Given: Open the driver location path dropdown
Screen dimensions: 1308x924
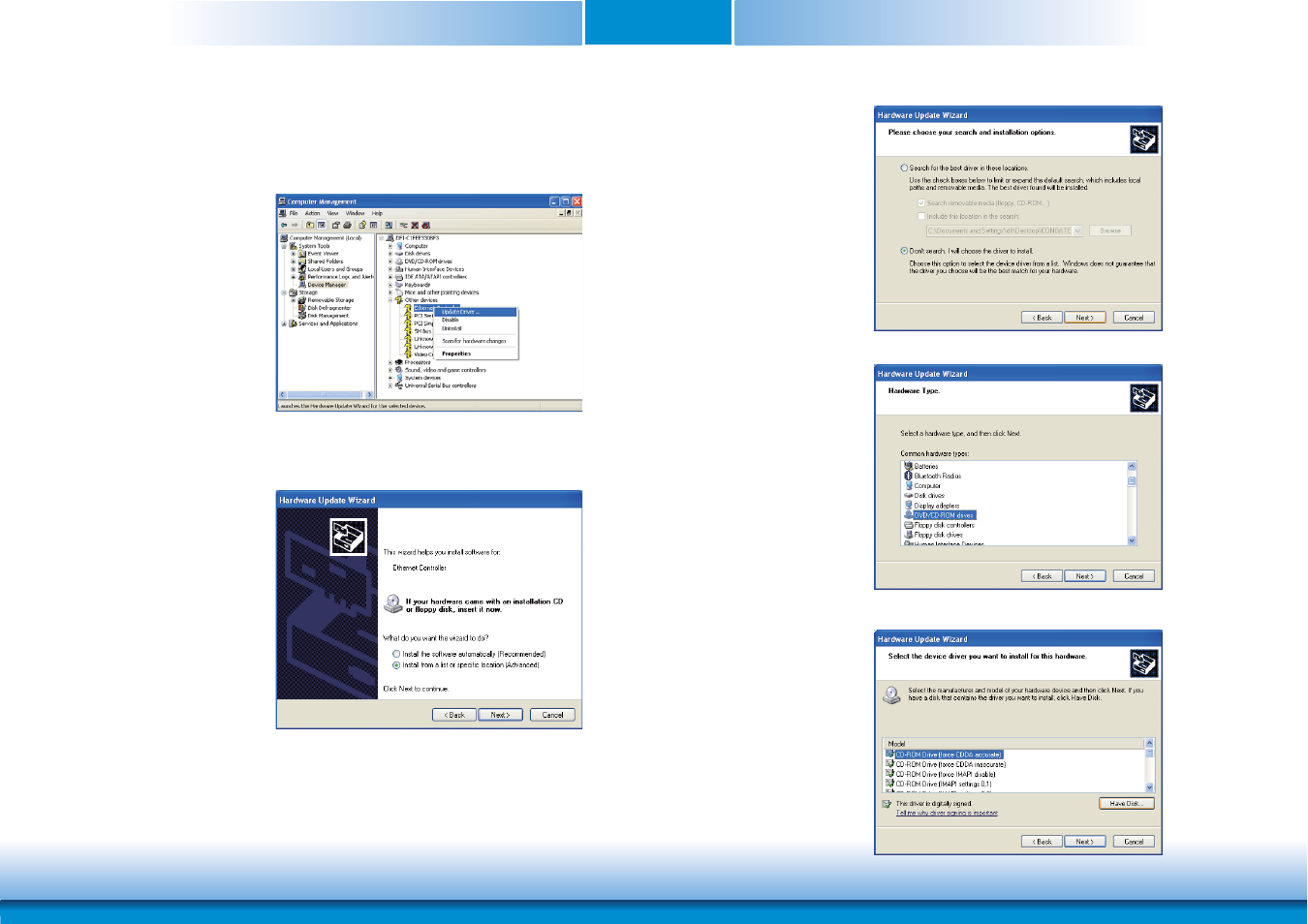Looking at the screenshot, I should [1077, 231].
